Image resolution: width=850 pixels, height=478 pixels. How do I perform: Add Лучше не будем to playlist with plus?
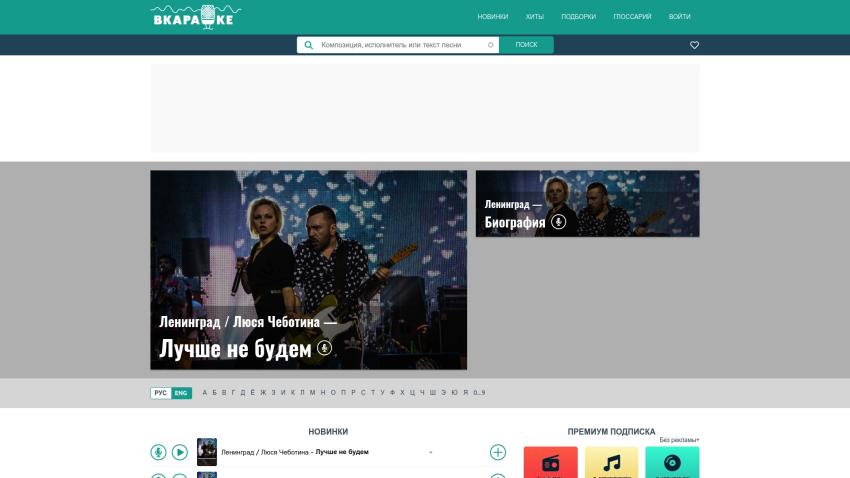(x=498, y=452)
